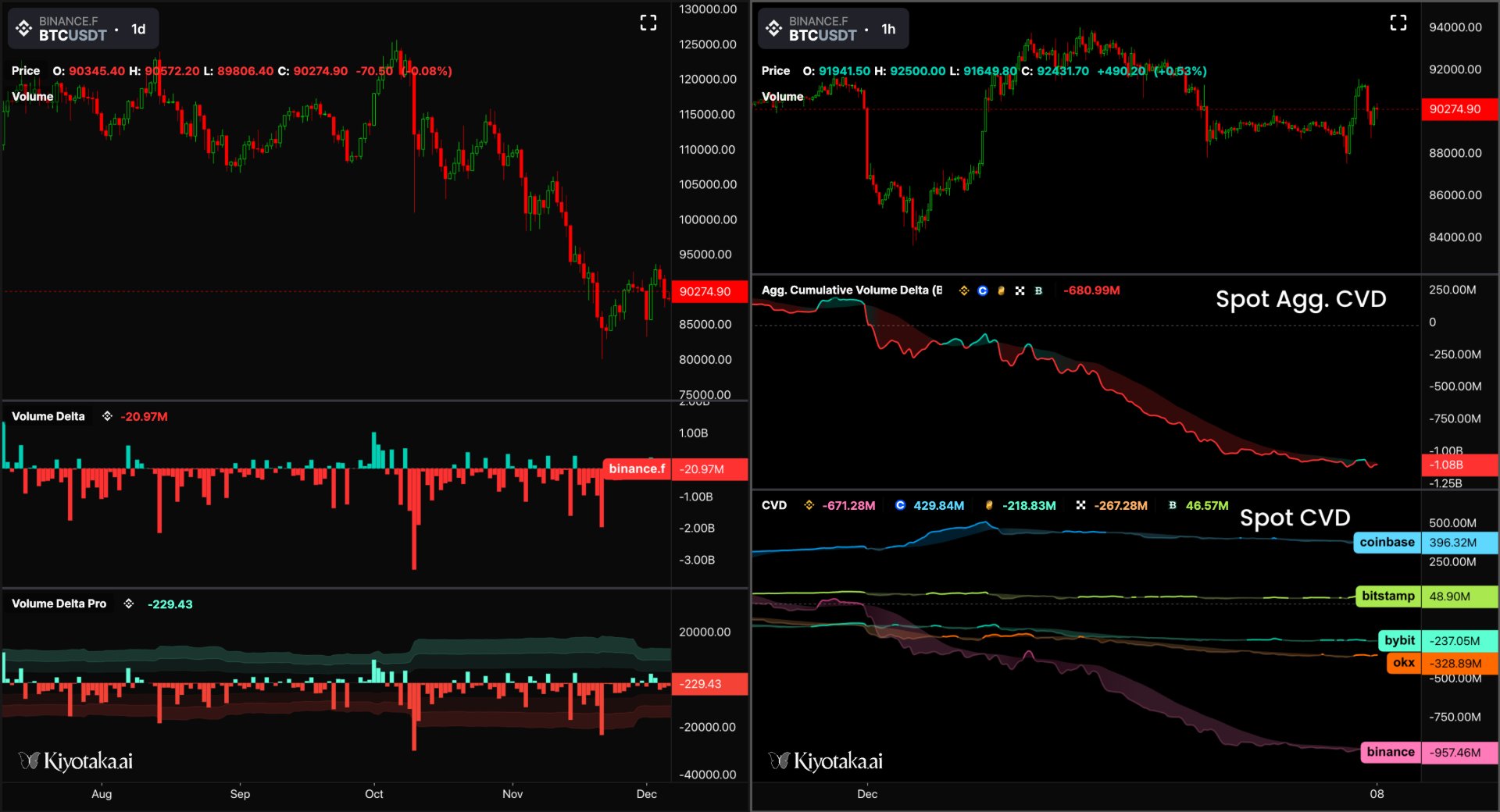The width and height of the screenshot is (1500, 812).
Task: Maximize the hourly BTCUSDT chart panel
Action: (1398, 23)
